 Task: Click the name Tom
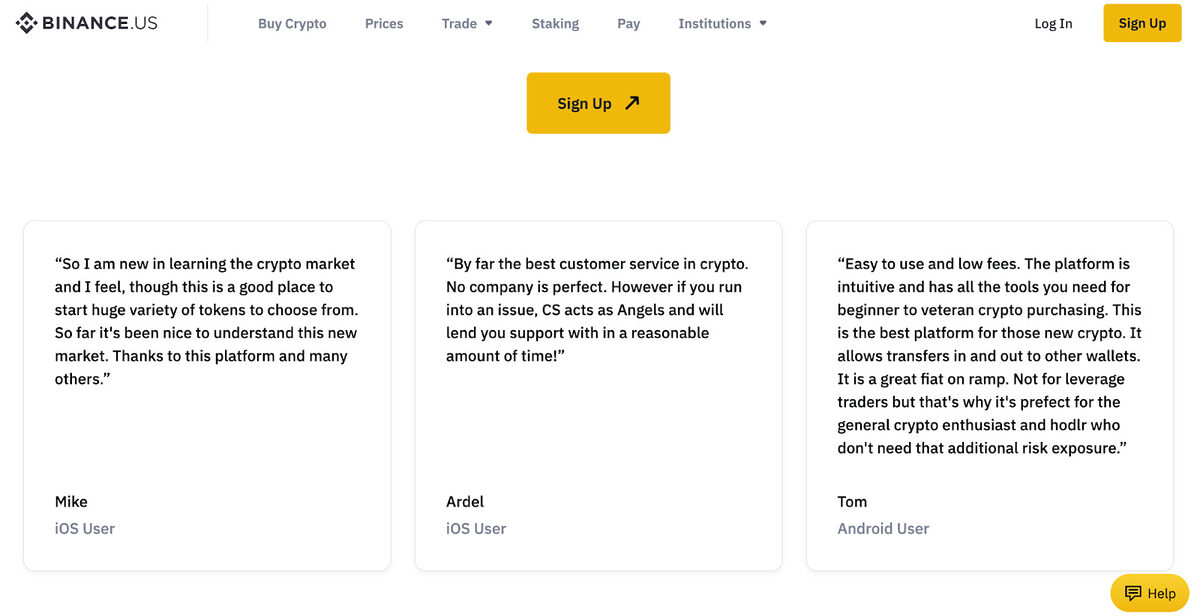(852, 501)
